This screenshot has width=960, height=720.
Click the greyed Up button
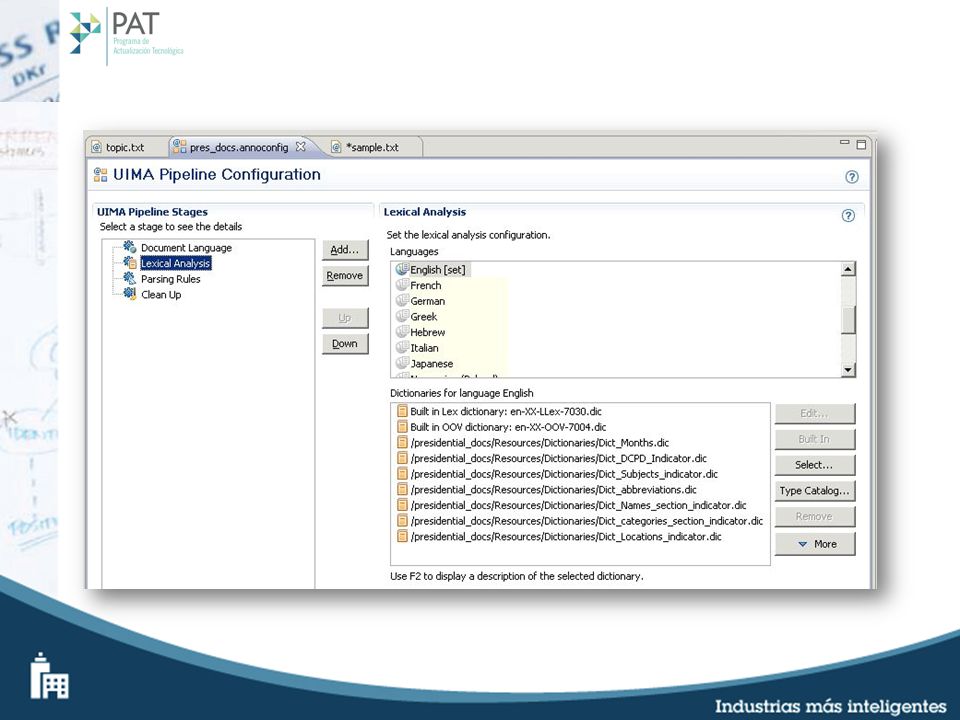tap(345, 318)
